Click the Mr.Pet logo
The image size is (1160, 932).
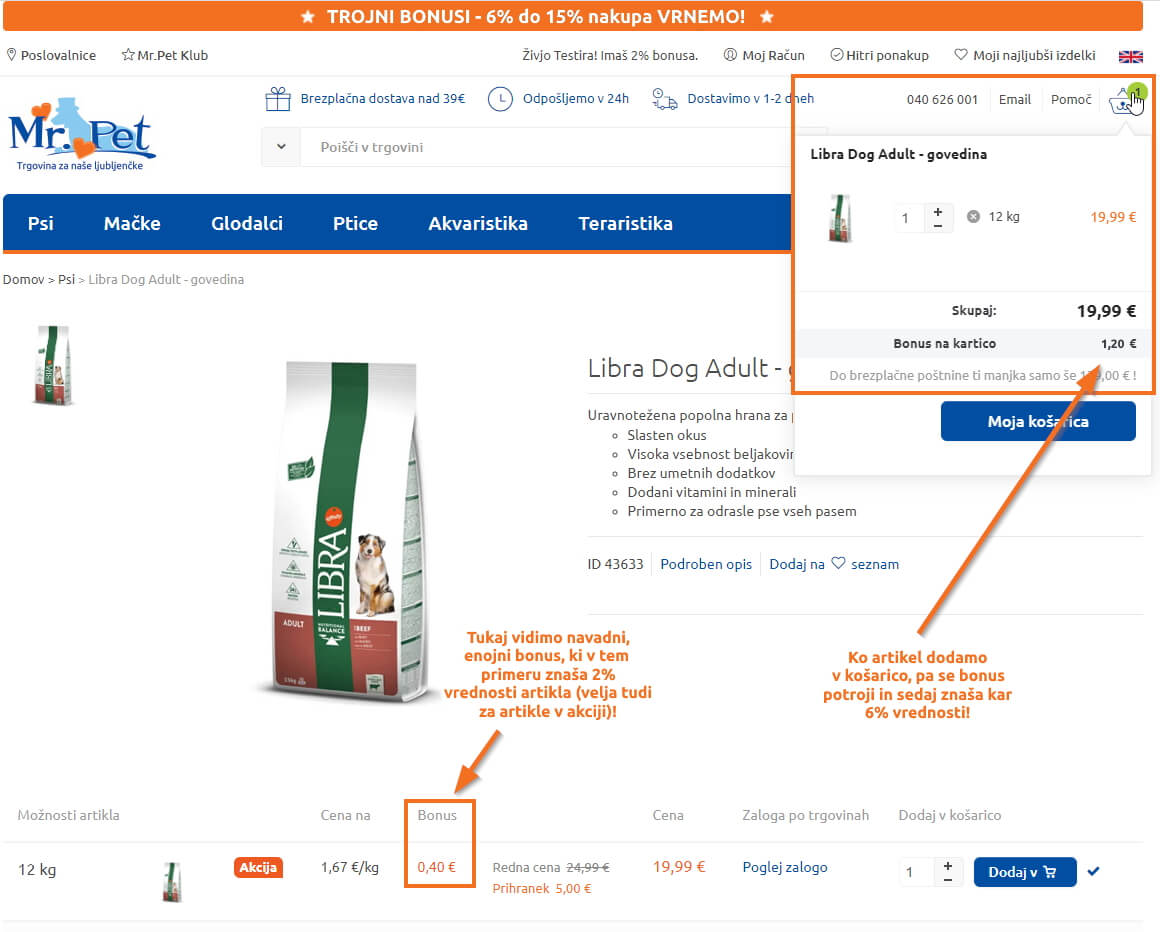point(81,135)
